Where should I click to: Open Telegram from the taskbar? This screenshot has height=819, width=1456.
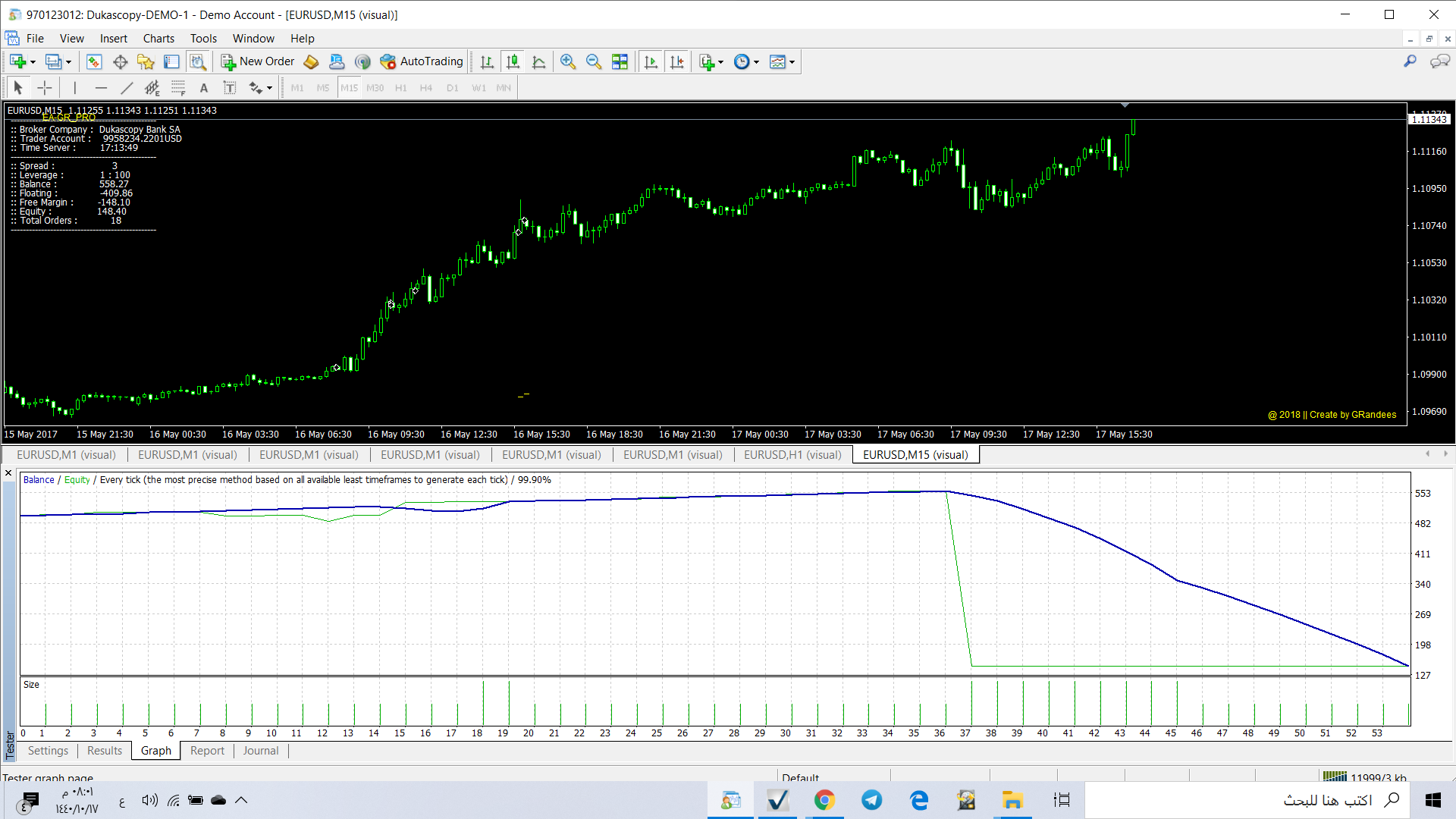pyautogui.click(x=871, y=800)
